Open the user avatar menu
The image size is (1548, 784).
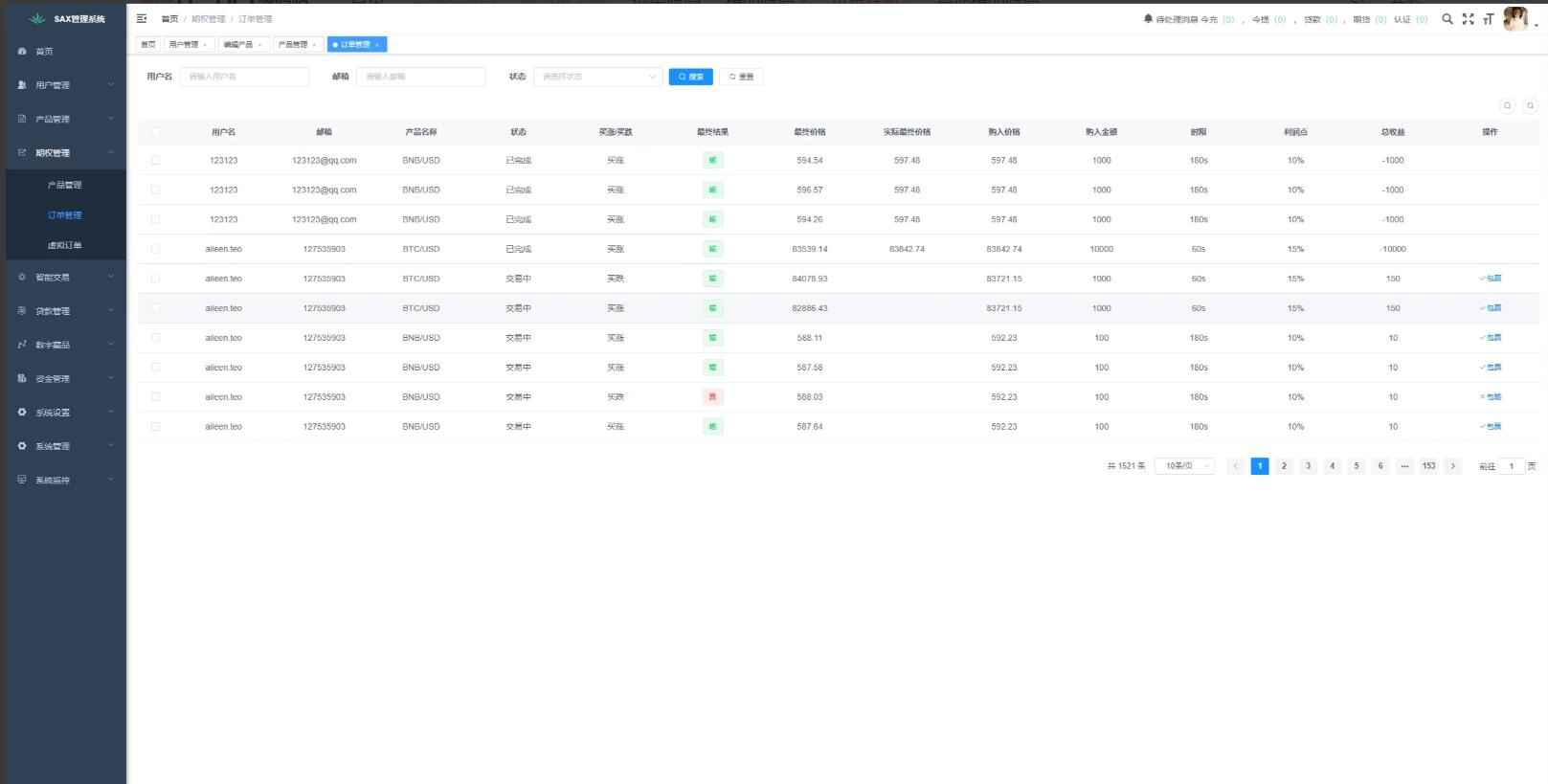pos(1516,18)
